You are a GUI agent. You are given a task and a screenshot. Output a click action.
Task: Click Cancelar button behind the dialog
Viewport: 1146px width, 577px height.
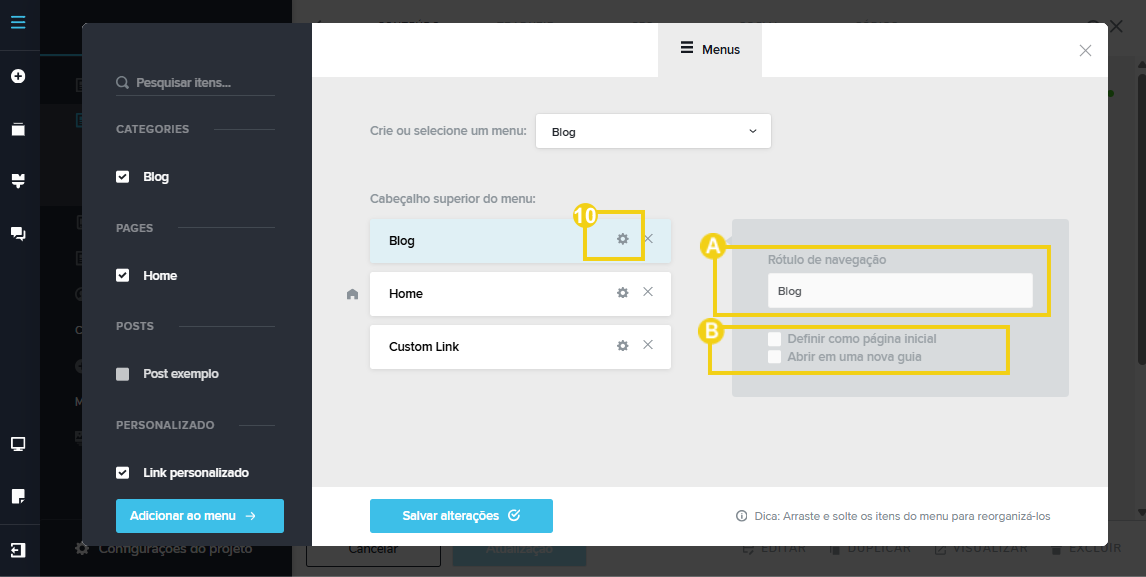click(373, 548)
